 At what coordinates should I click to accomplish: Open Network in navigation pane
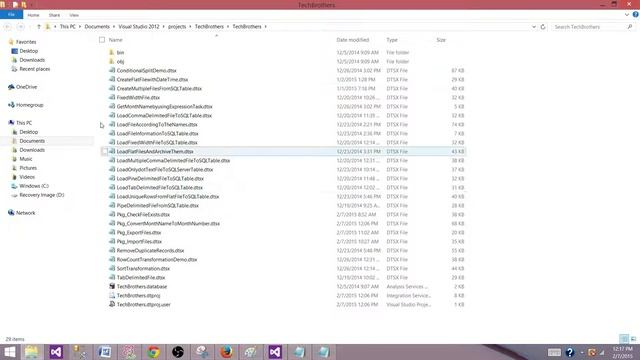pos(25,213)
